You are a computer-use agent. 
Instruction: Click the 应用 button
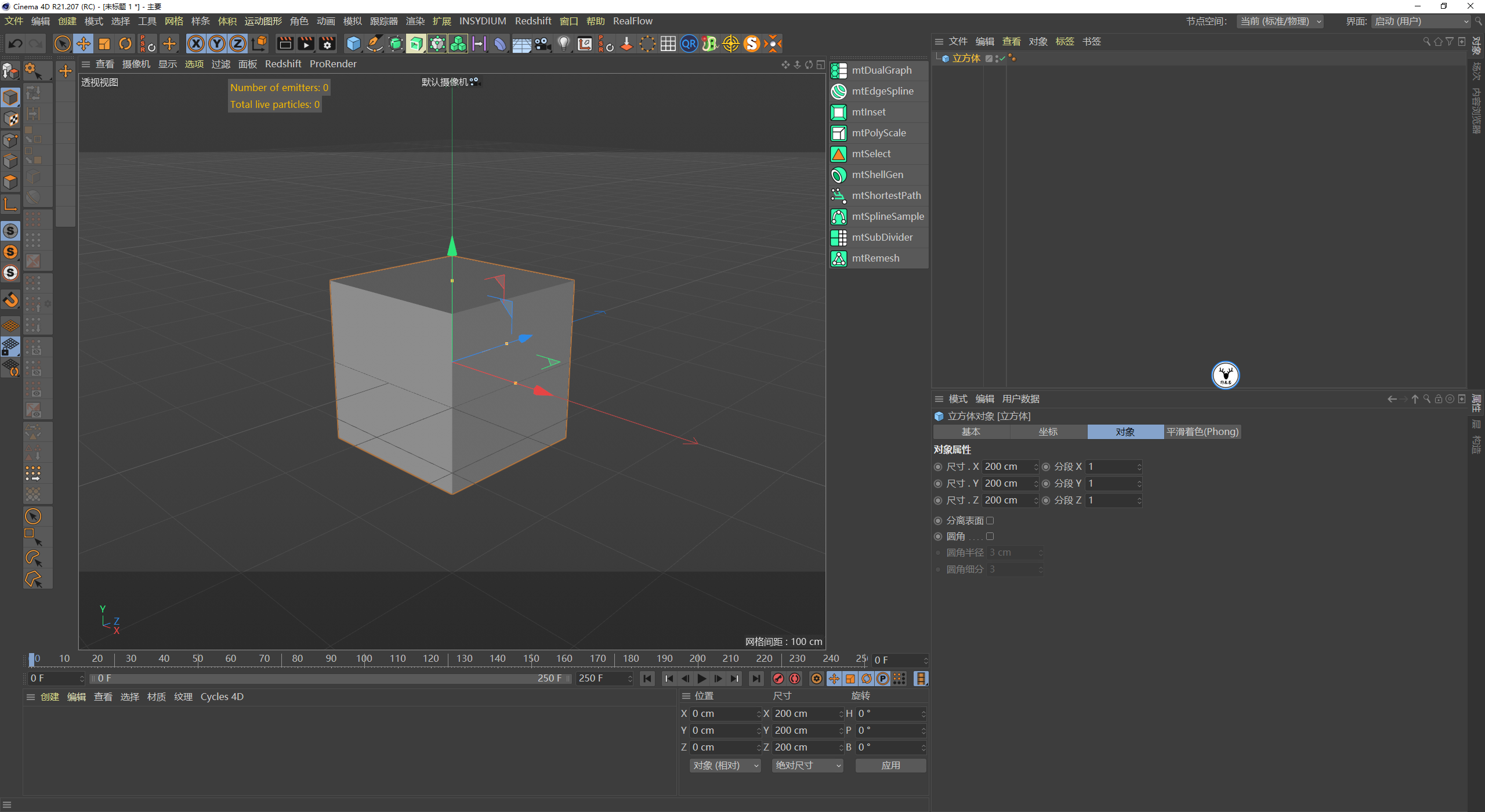(x=890, y=766)
